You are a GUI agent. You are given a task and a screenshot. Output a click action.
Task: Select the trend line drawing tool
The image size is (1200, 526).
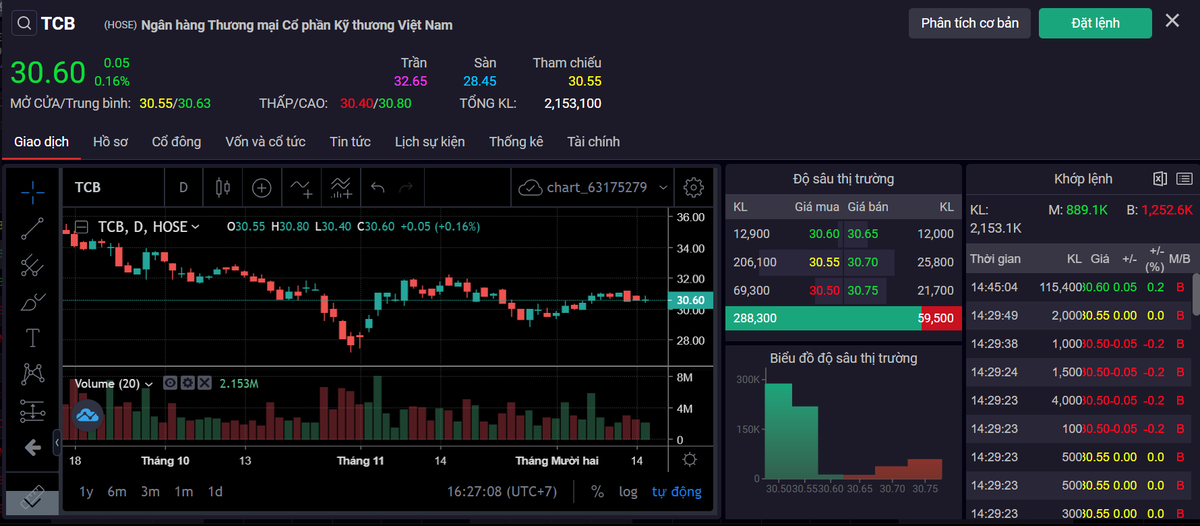tap(32, 228)
